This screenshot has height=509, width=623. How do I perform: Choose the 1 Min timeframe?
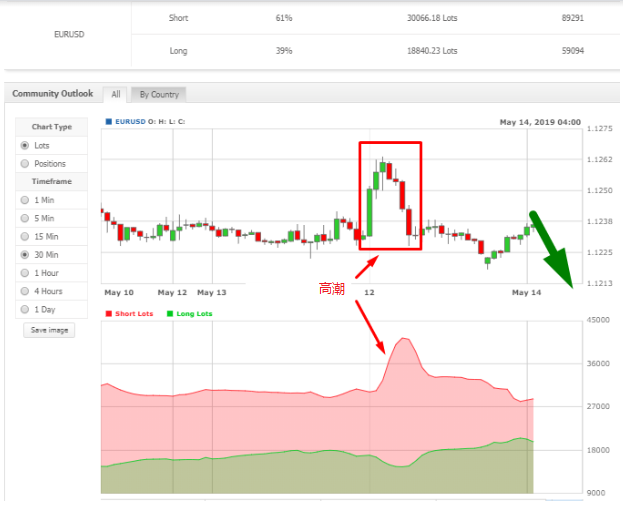pyautogui.click(x=25, y=200)
